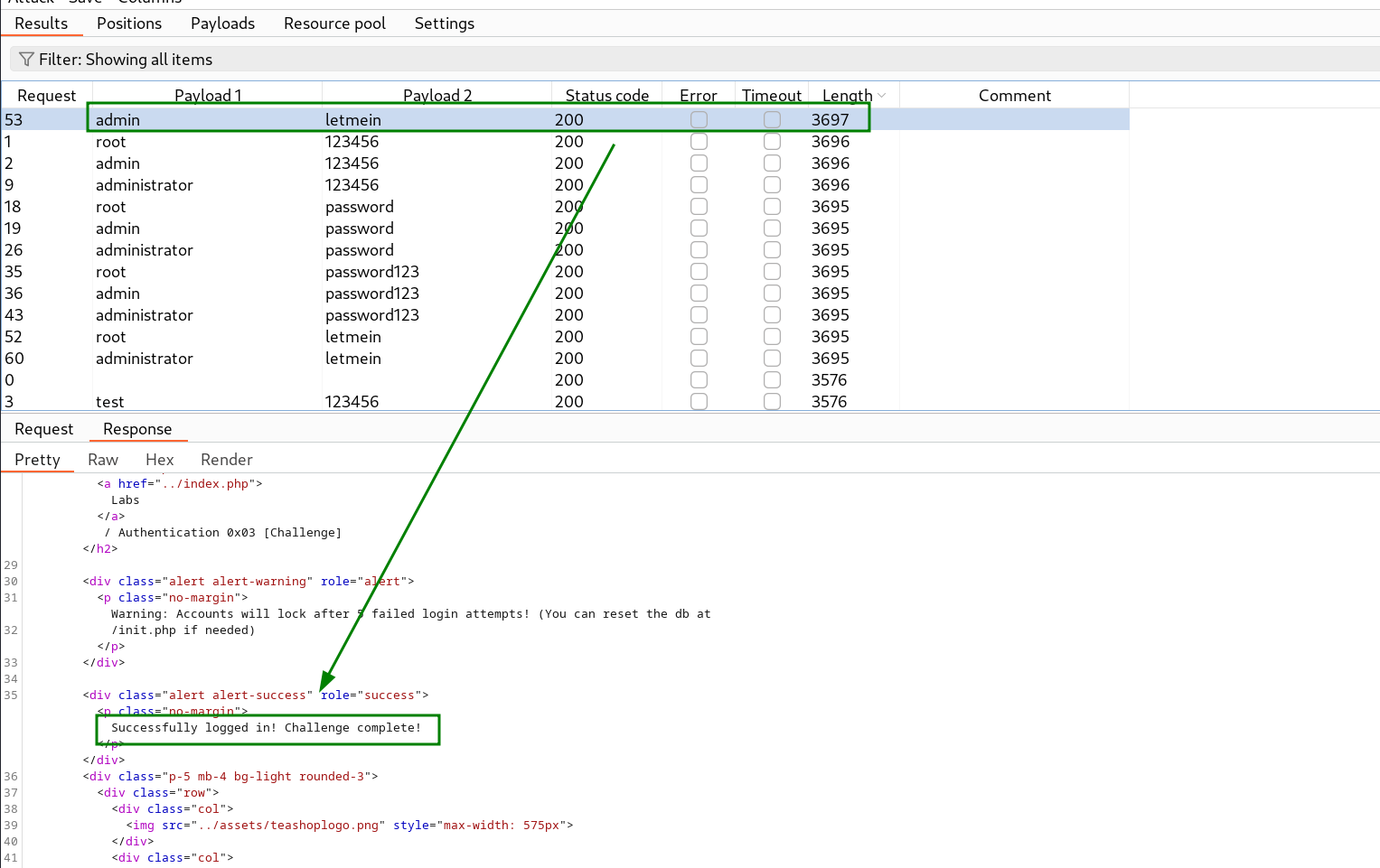Toggle Timeout checkbox in request 18 row

coord(772,207)
